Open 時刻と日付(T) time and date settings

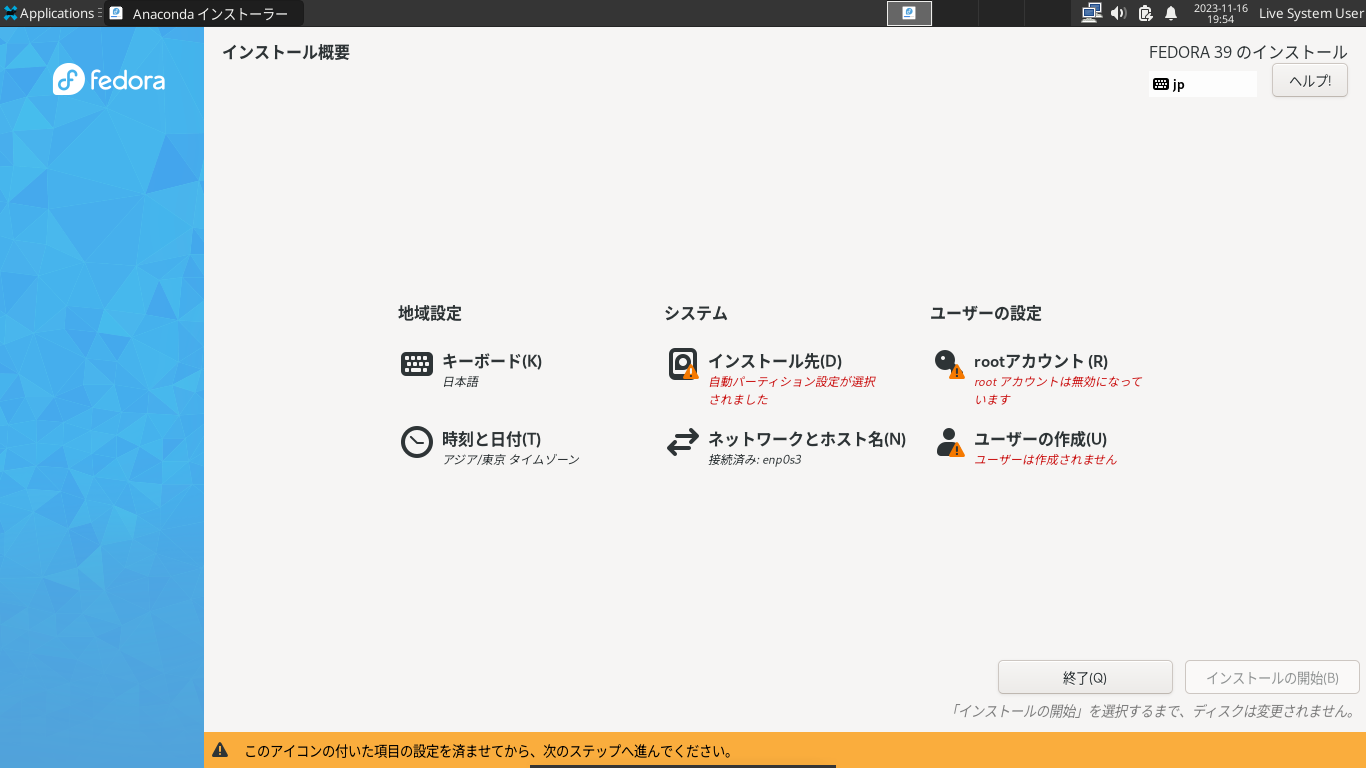[489, 447]
